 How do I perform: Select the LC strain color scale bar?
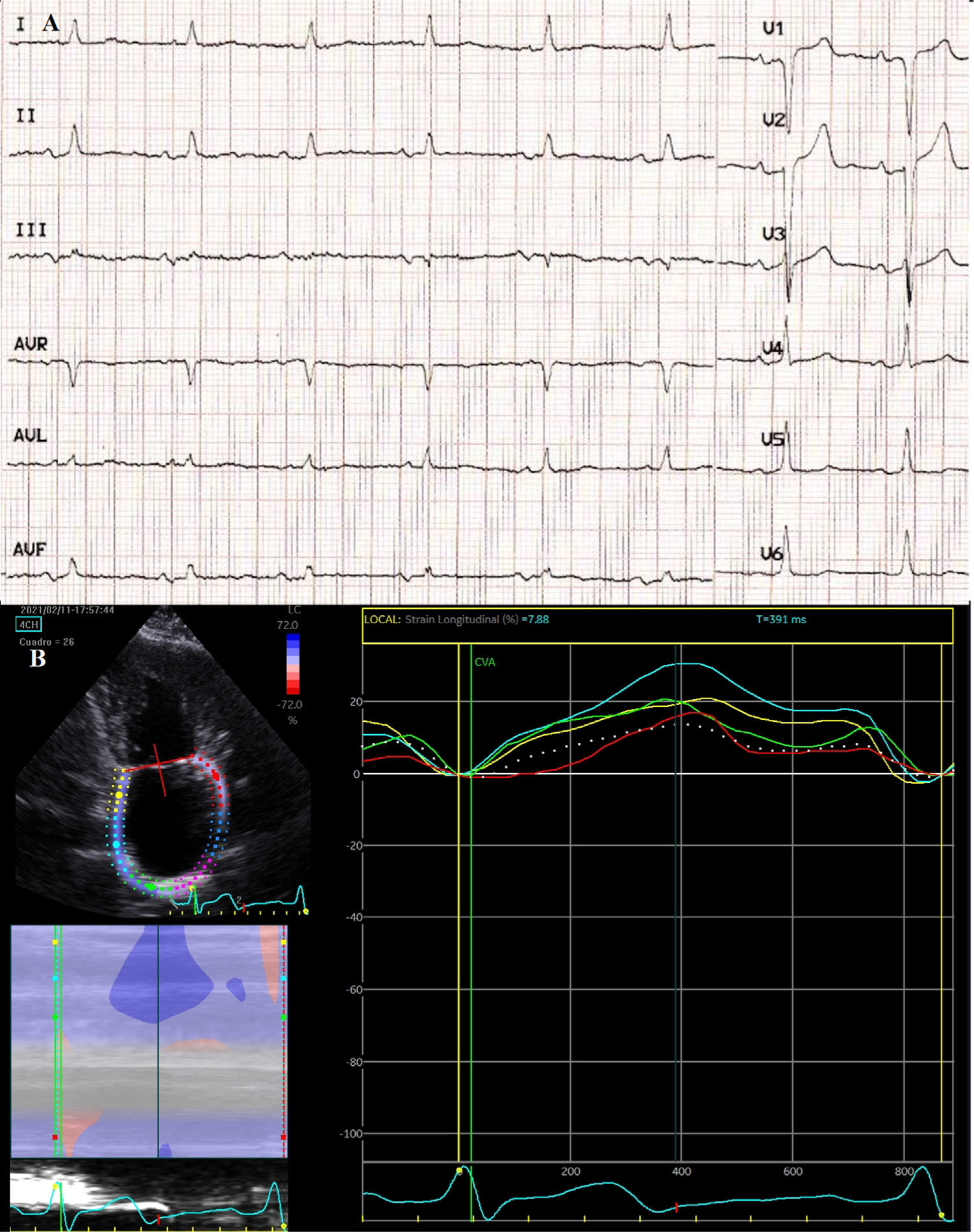pos(293,664)
